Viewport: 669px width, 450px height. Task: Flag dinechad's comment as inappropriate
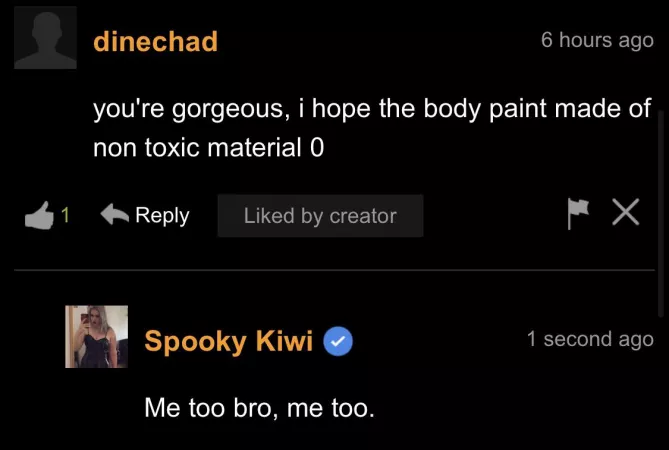579,214
